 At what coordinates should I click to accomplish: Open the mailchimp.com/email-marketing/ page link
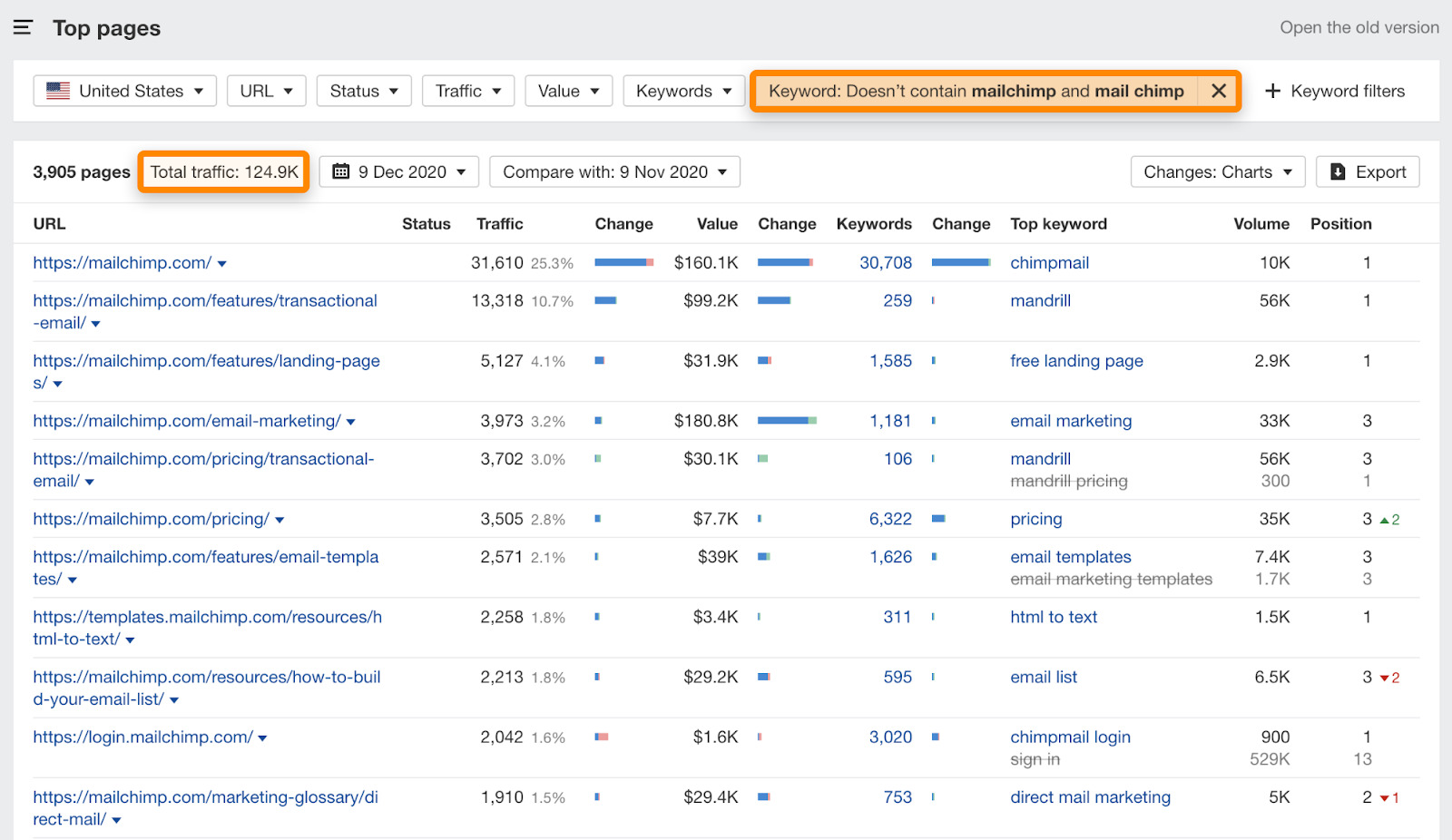(187, 421)
